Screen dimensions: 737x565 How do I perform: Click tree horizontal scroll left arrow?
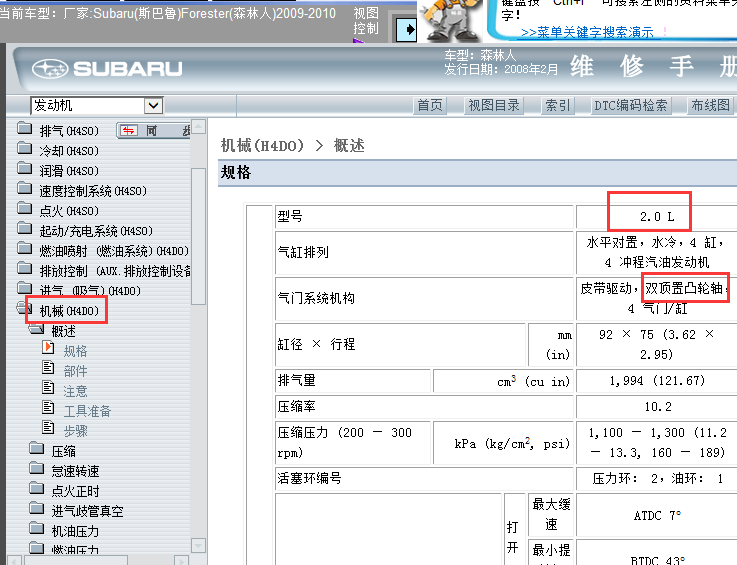pyautogui.click(x=15, y=560)
